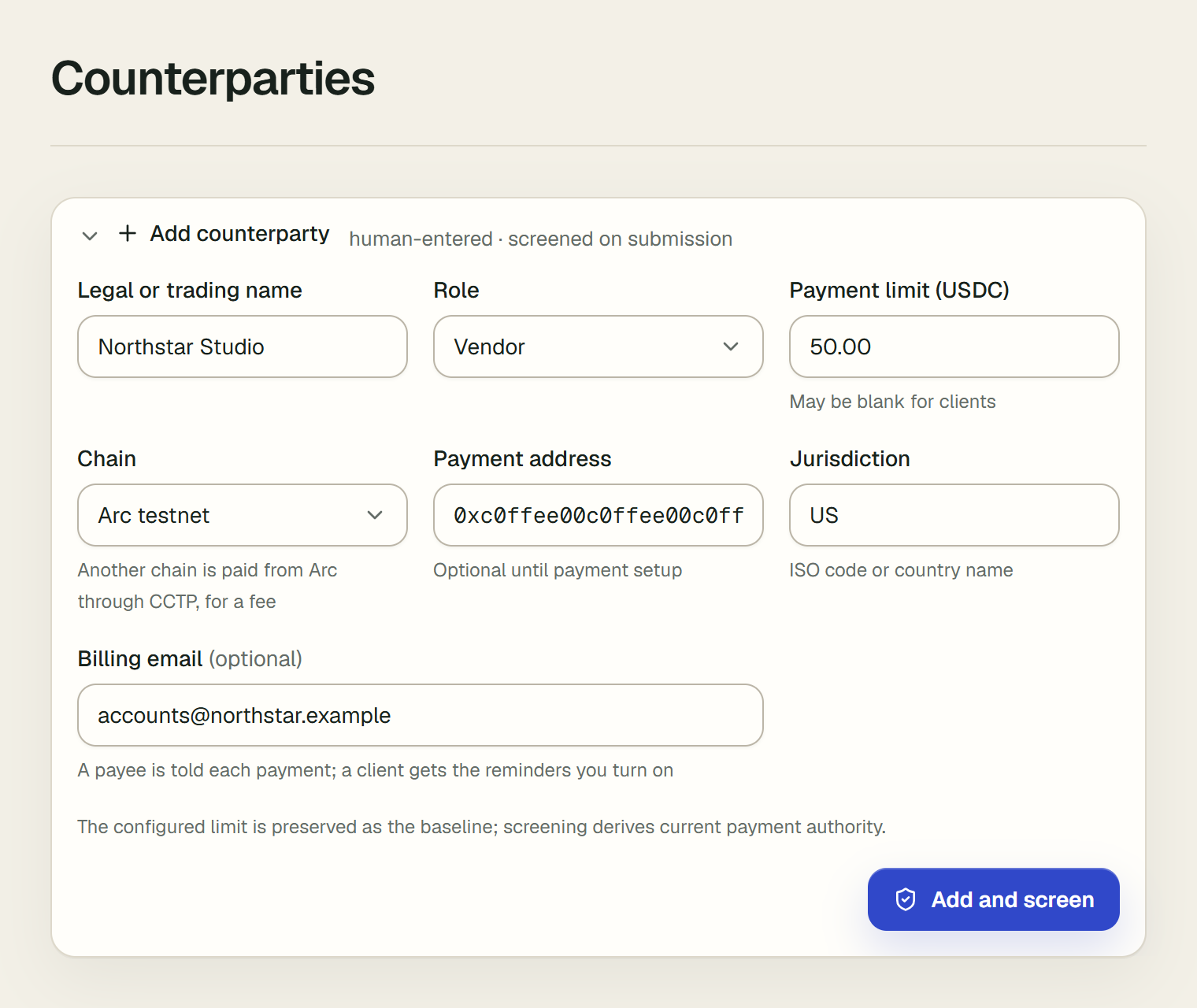The width and height of the screenshot is (1197, 1008).
Task: Click the 'A payee is told each payment' note
Action: (x=376, y=770)
